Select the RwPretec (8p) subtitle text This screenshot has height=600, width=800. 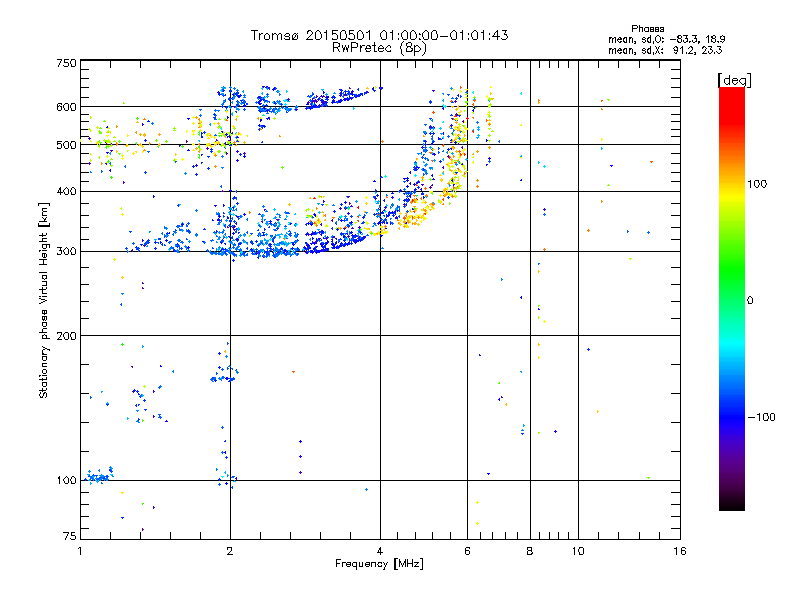(x=379, y=47)
